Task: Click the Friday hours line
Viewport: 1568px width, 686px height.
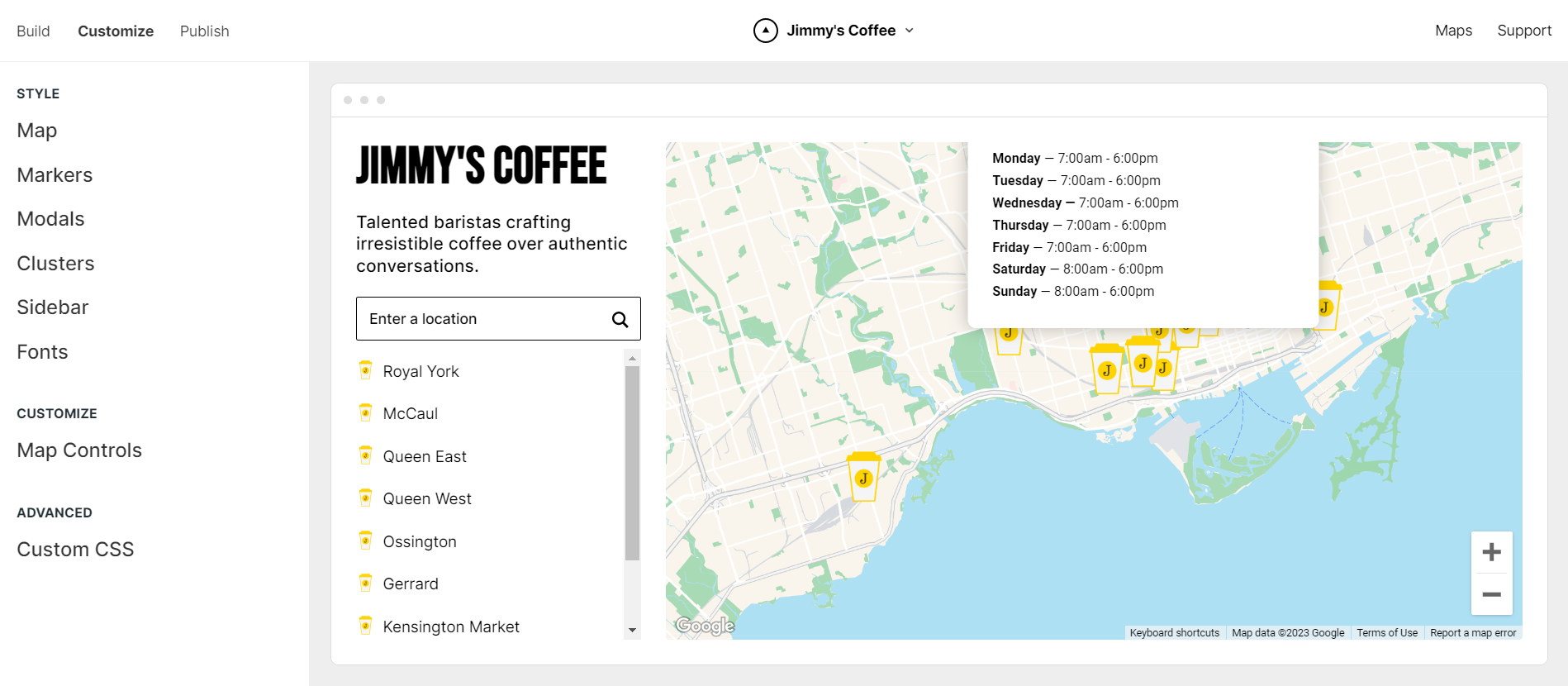Action: point(1070,248)
